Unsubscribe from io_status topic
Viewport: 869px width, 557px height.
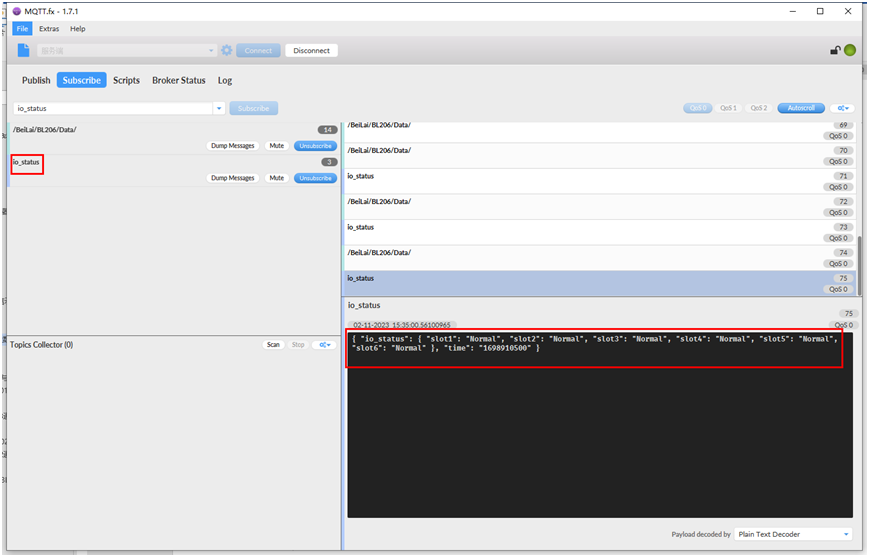point(315,178)
